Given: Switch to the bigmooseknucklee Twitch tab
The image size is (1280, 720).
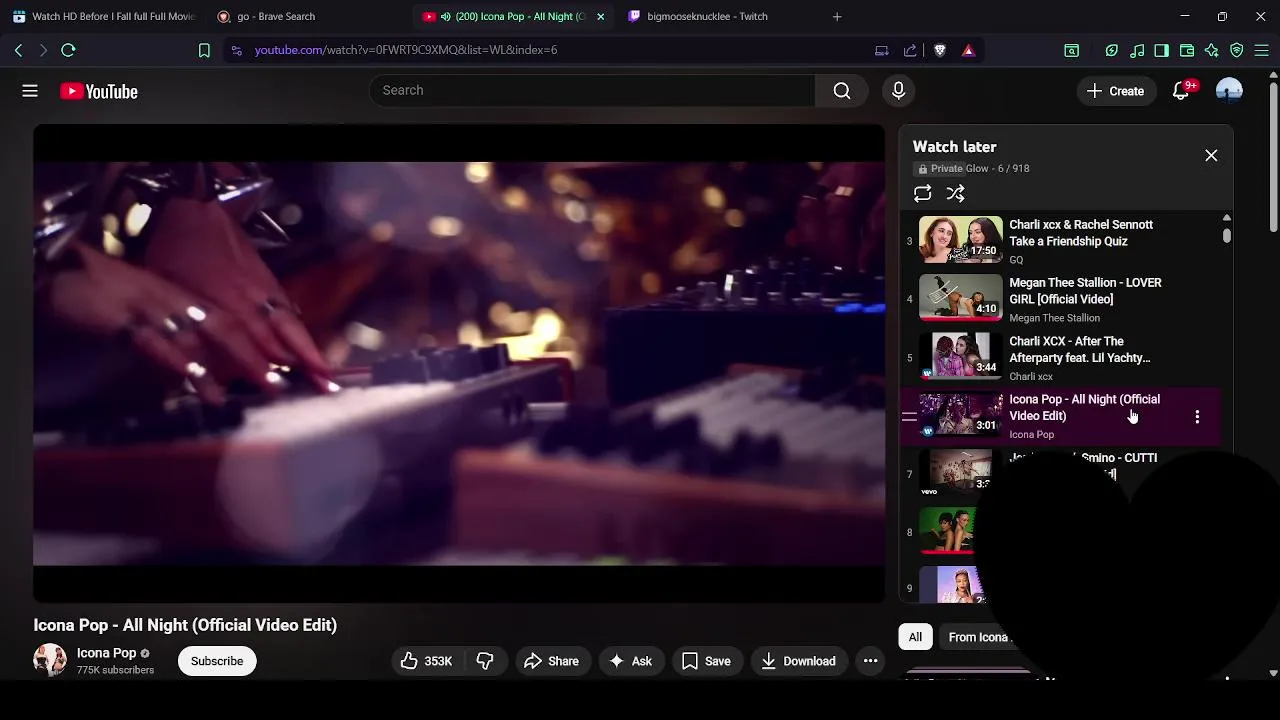Looking at the screenshot, I should coord(707,16).
